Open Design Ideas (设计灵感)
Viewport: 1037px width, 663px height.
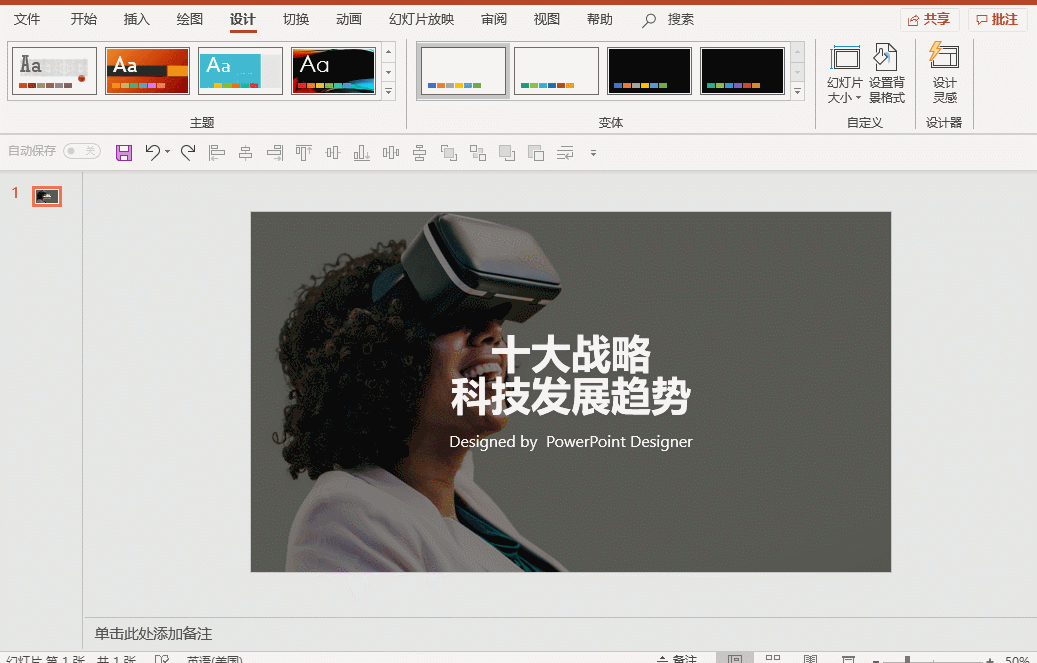[x=944, y=73]
